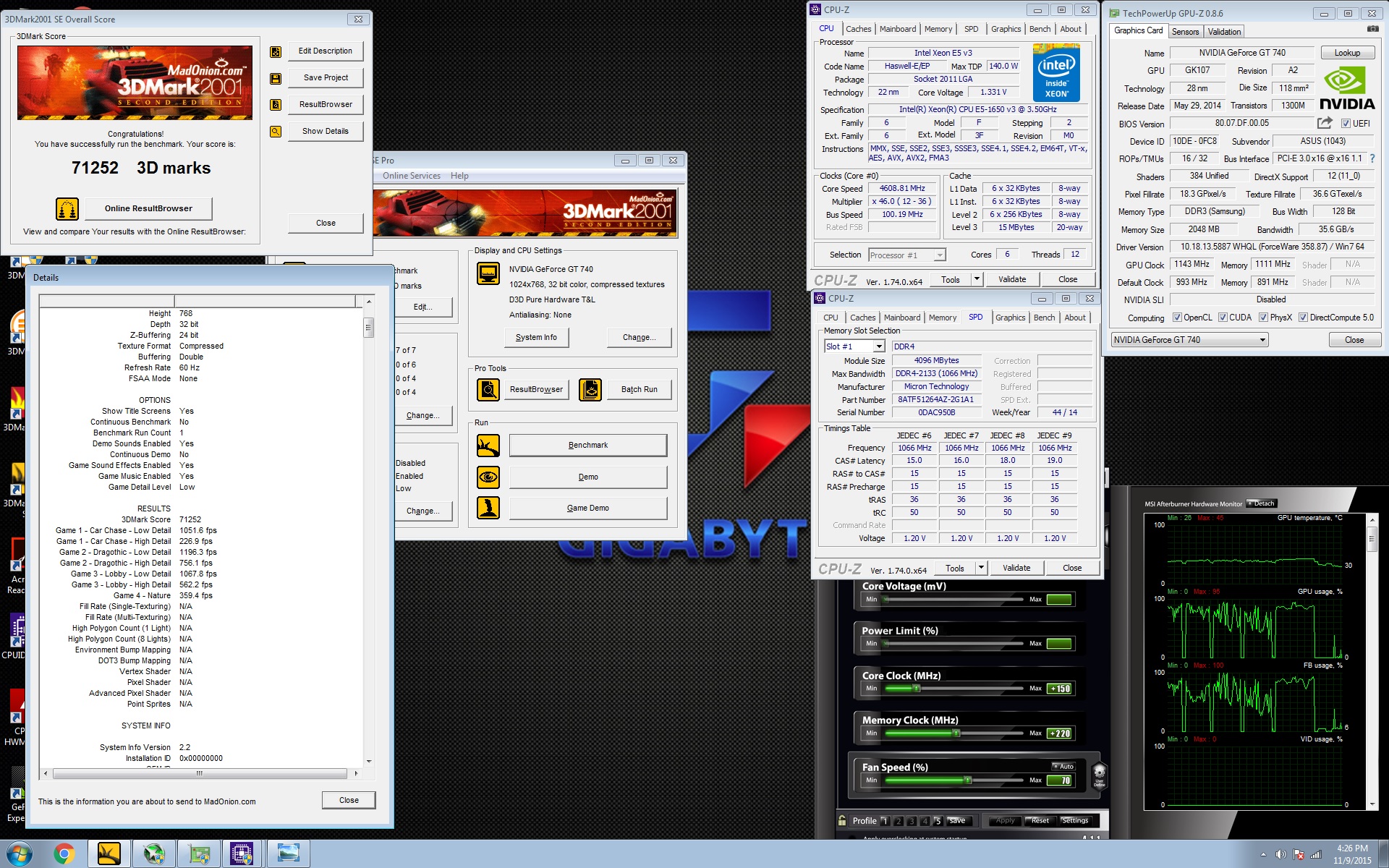Toggle the DirectCompute 5.0 checkbox

click(1303, 318)
